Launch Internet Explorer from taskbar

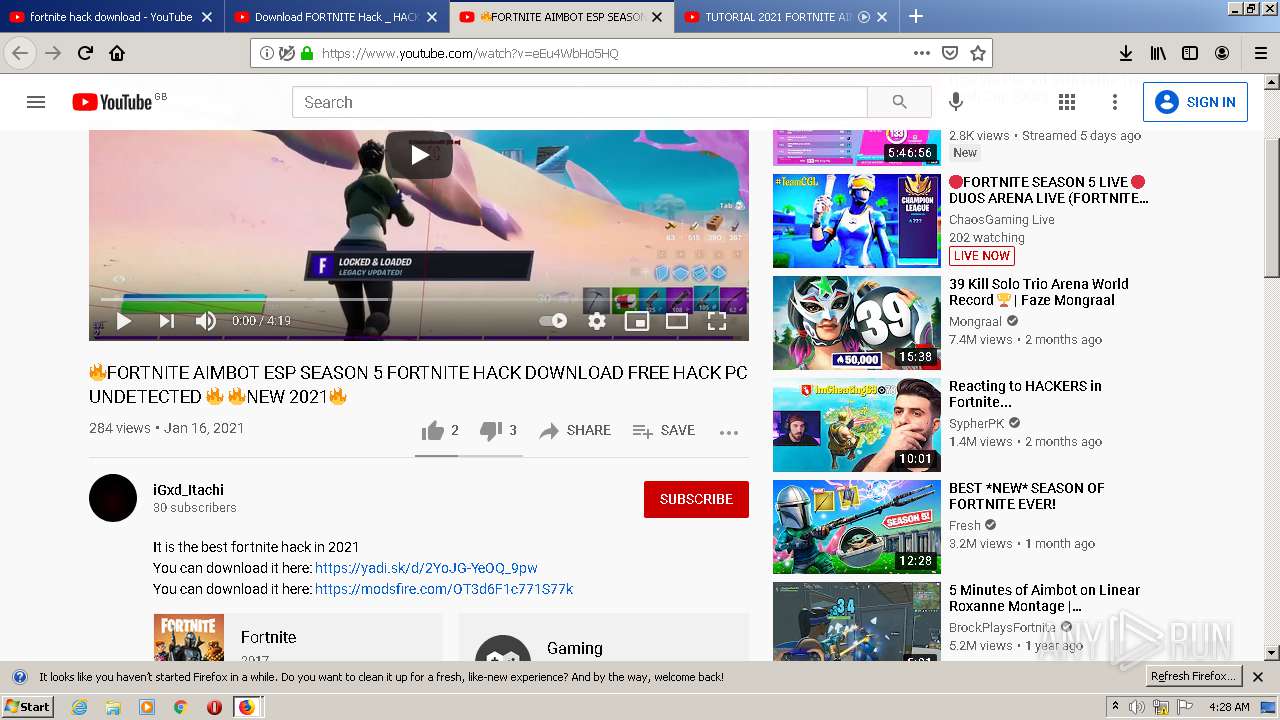pyautogui.click(x=79, y=707)
